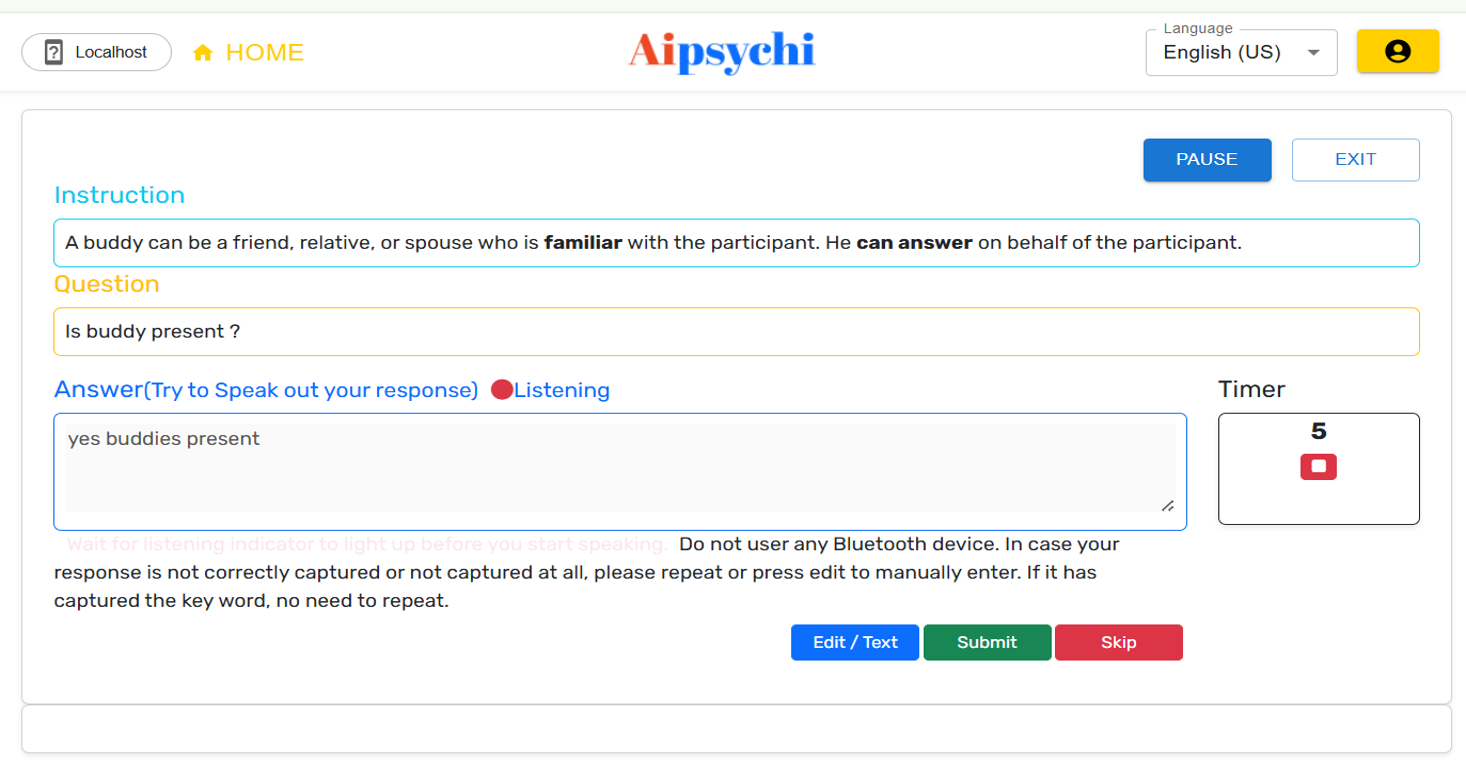Click the home icon in the navigation bar
Screen dimensions: 1466x763
203,52
